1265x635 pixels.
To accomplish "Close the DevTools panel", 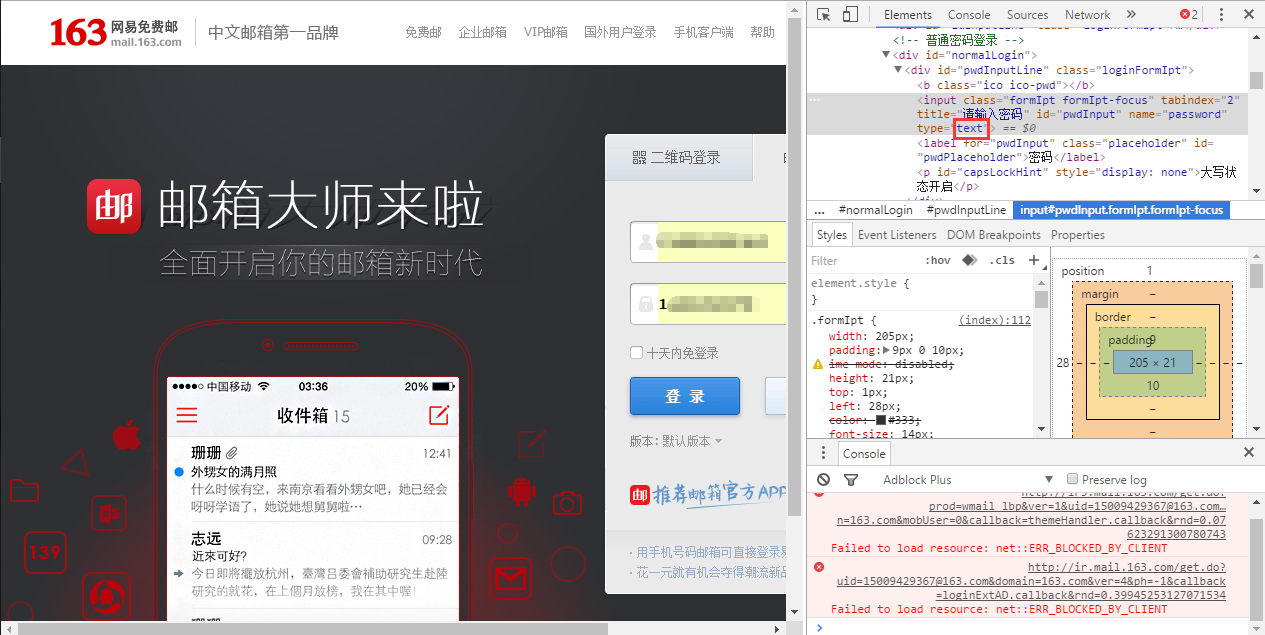I will pyautogui.click(x=1249, y=15).
